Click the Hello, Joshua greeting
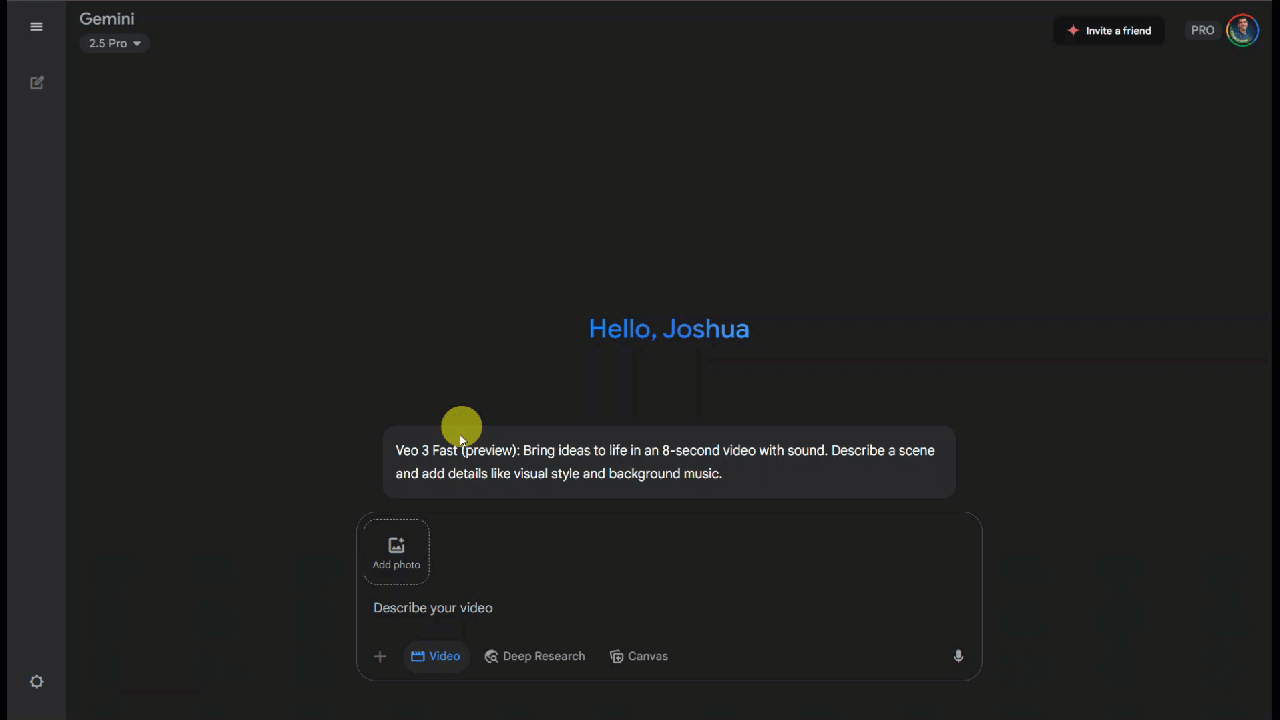Screen dimensions: 1280x720 pos(669,329)
